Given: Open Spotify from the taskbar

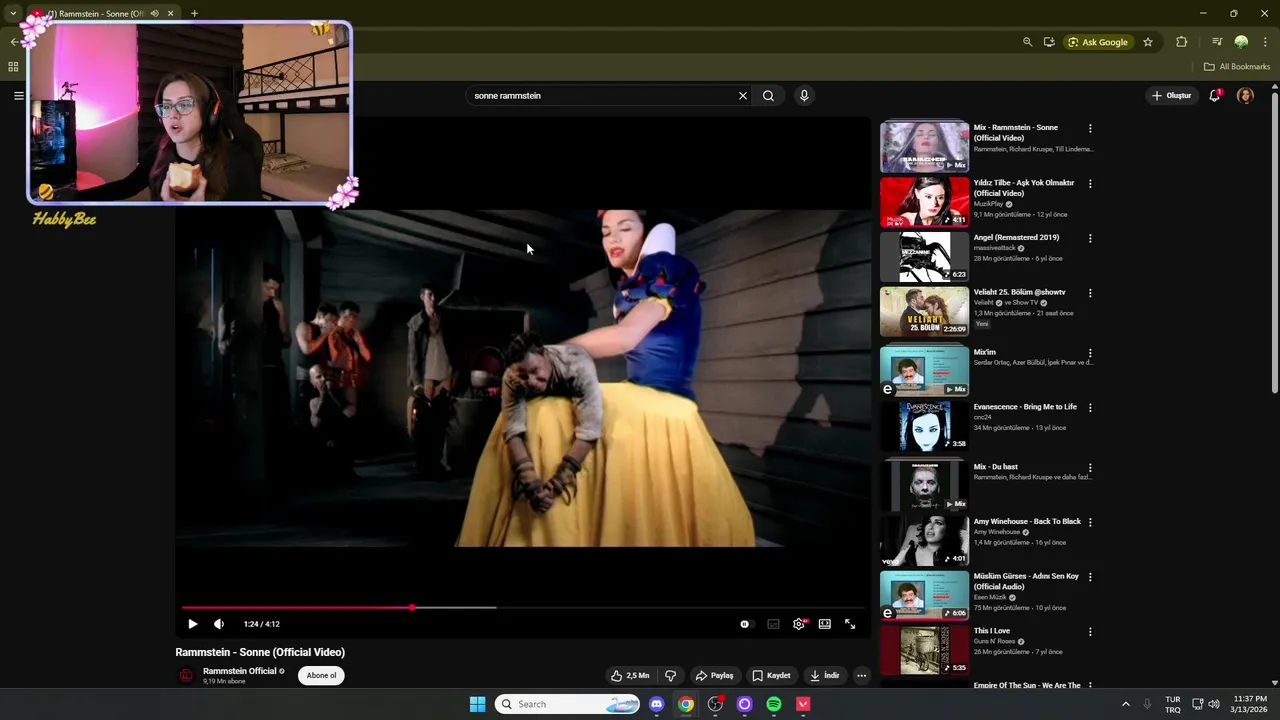Looking at the screenshot, I should 774,704.
